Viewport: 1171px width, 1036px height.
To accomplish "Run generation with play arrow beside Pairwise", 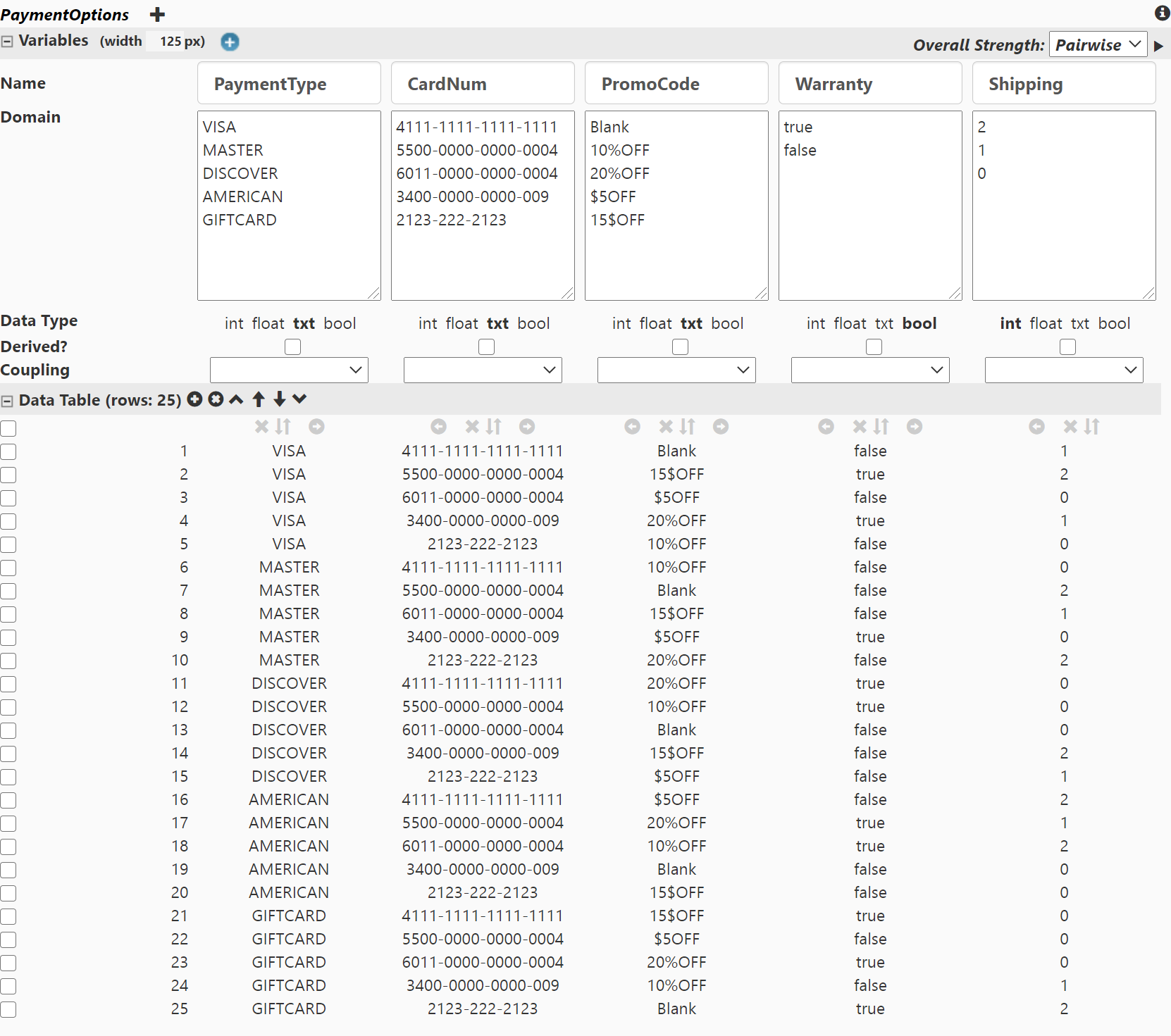I will (1158, 46).
